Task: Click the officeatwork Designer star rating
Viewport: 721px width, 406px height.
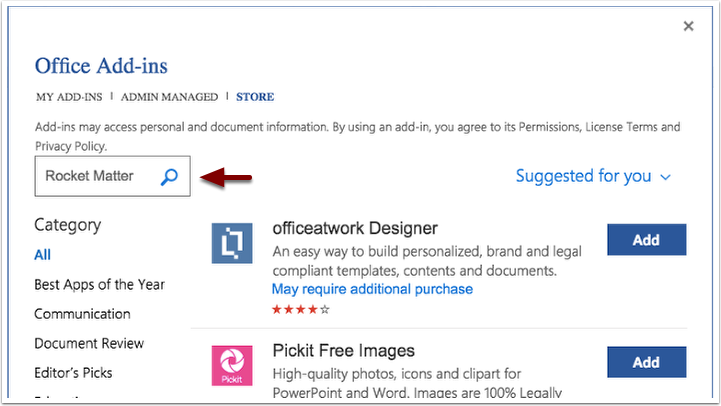Action: [301, 309]
